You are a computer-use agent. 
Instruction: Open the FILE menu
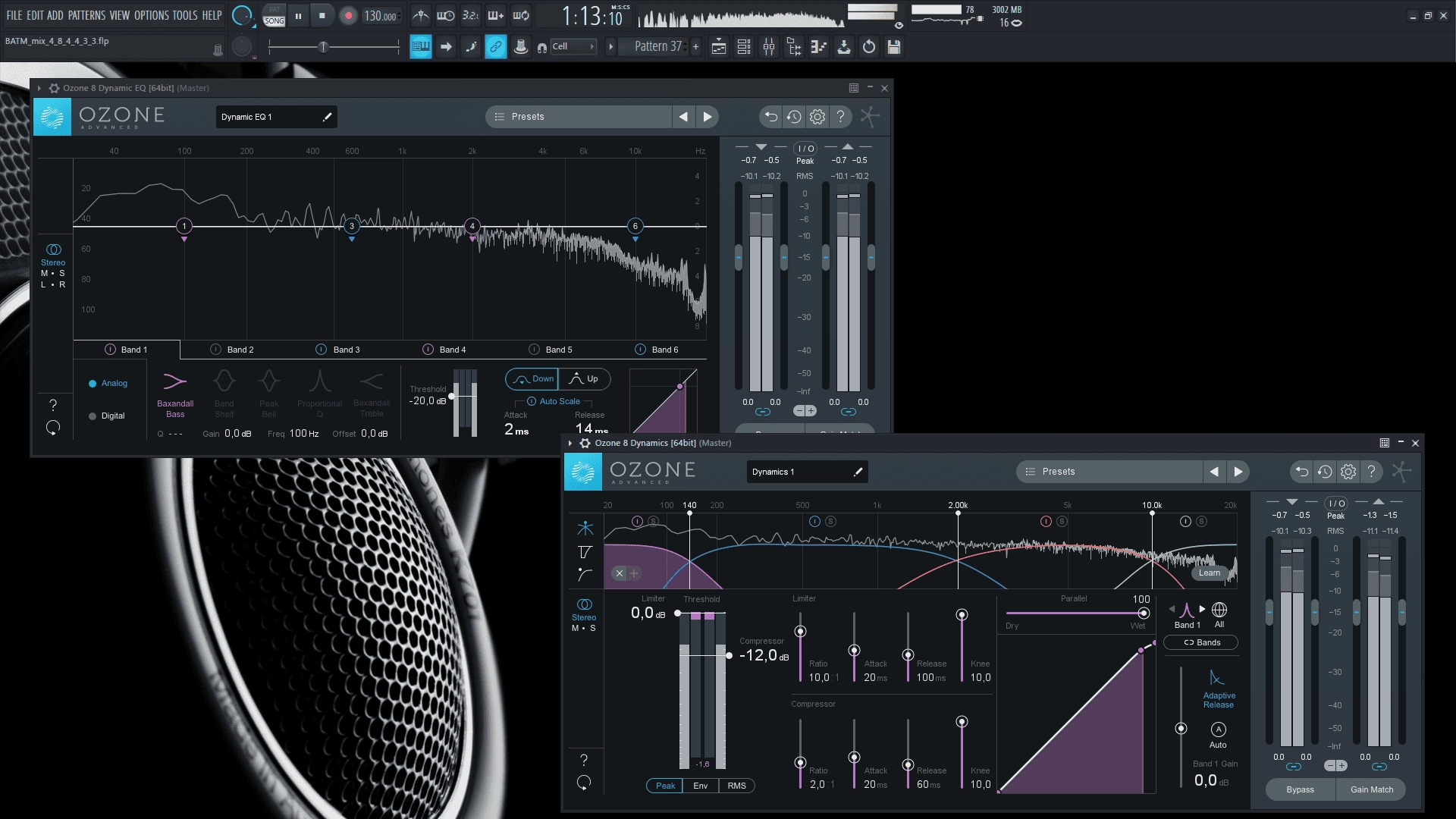coord(14,15)
